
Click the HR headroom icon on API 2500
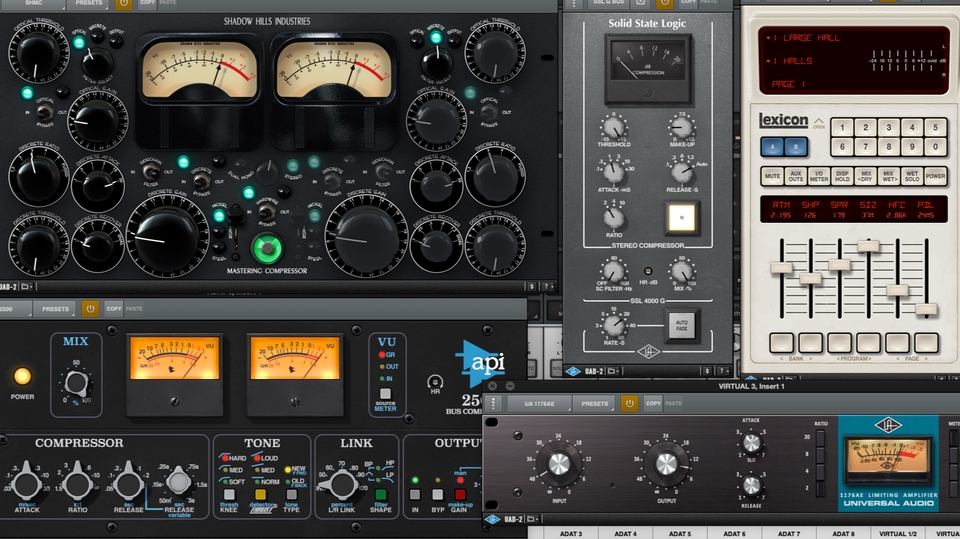tap(435, 382)
